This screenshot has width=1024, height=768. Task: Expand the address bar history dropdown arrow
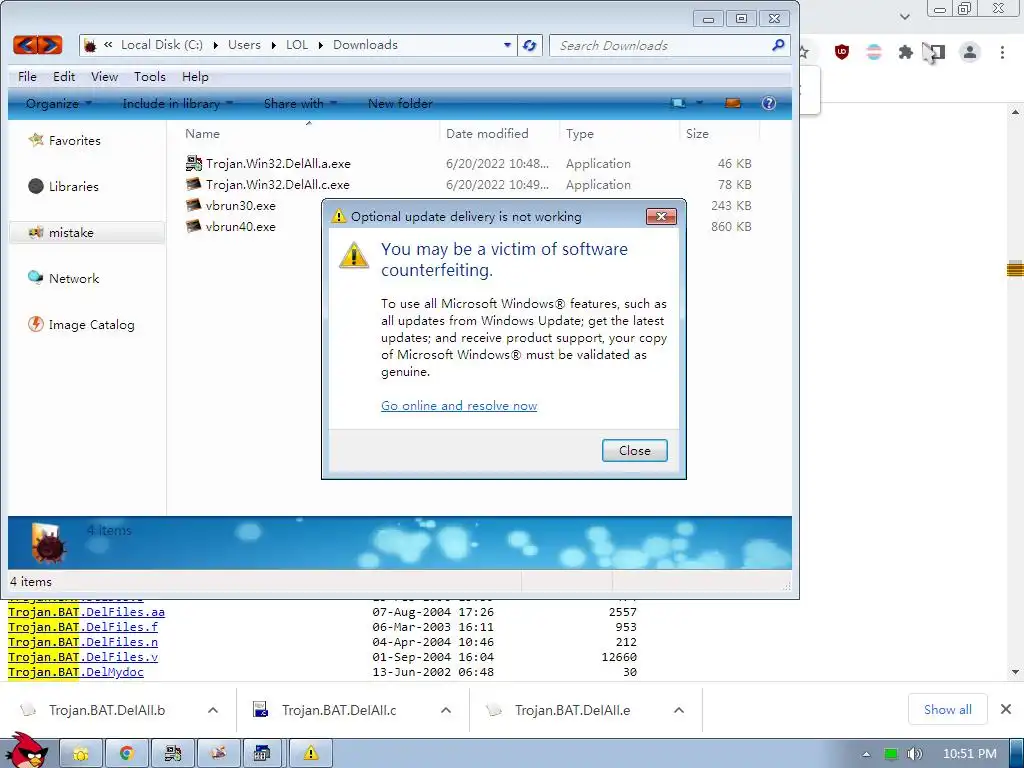click(x=507, y=45)
